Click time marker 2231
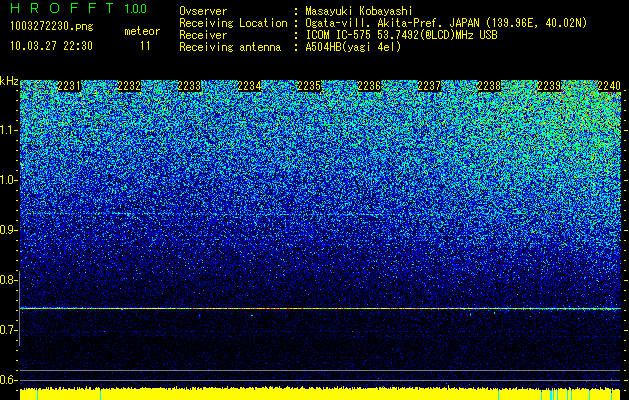The image size is (629, 400). pos(69,86)
